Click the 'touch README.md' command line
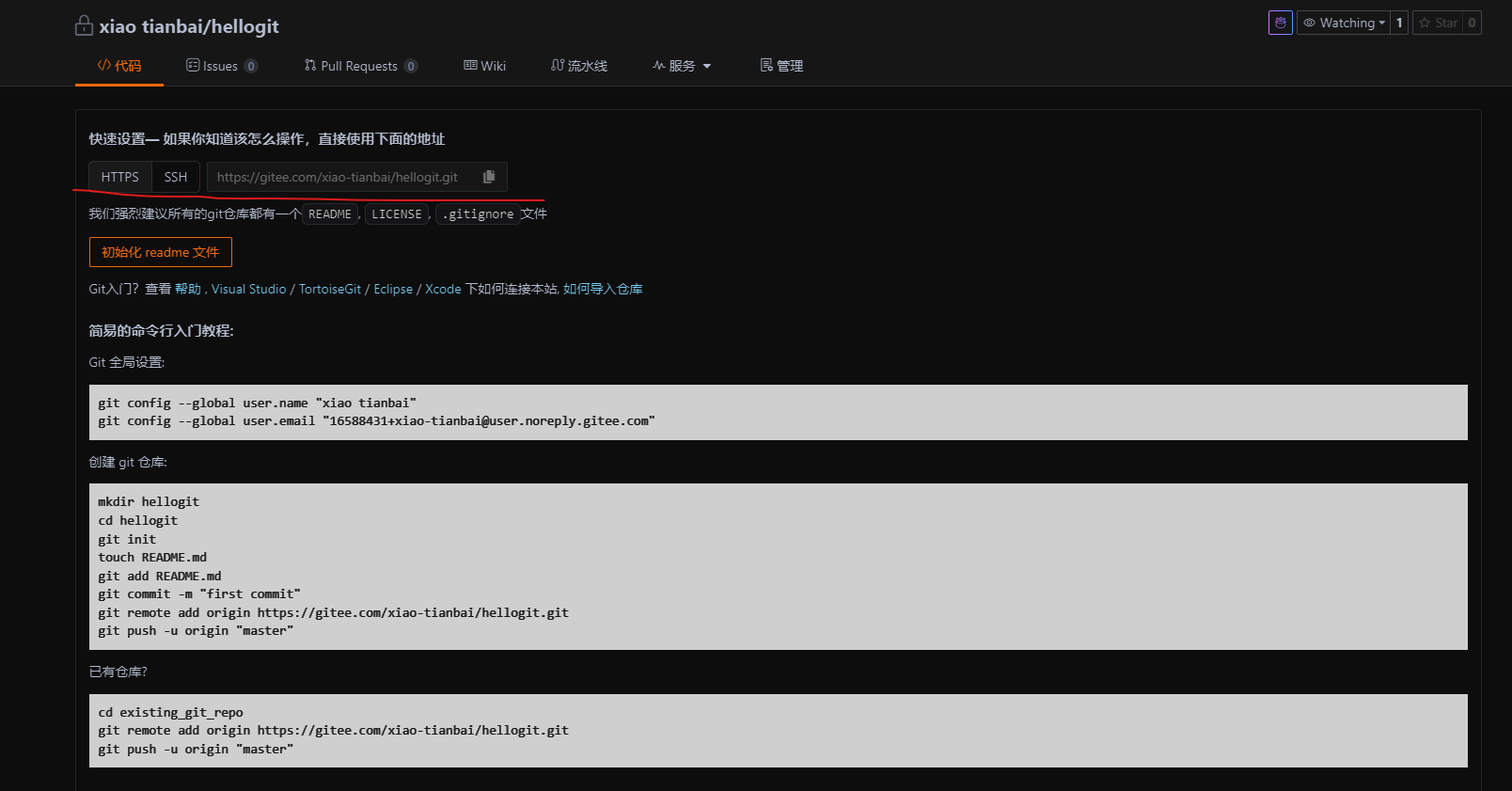This screenshot has width=1512, height=791. click(152, 558)
